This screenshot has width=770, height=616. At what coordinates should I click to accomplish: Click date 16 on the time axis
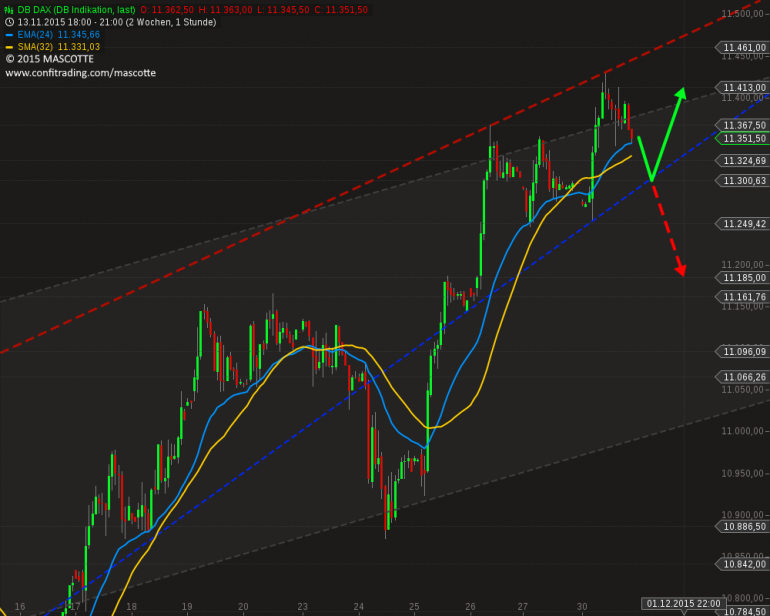[x=20, y=607]
